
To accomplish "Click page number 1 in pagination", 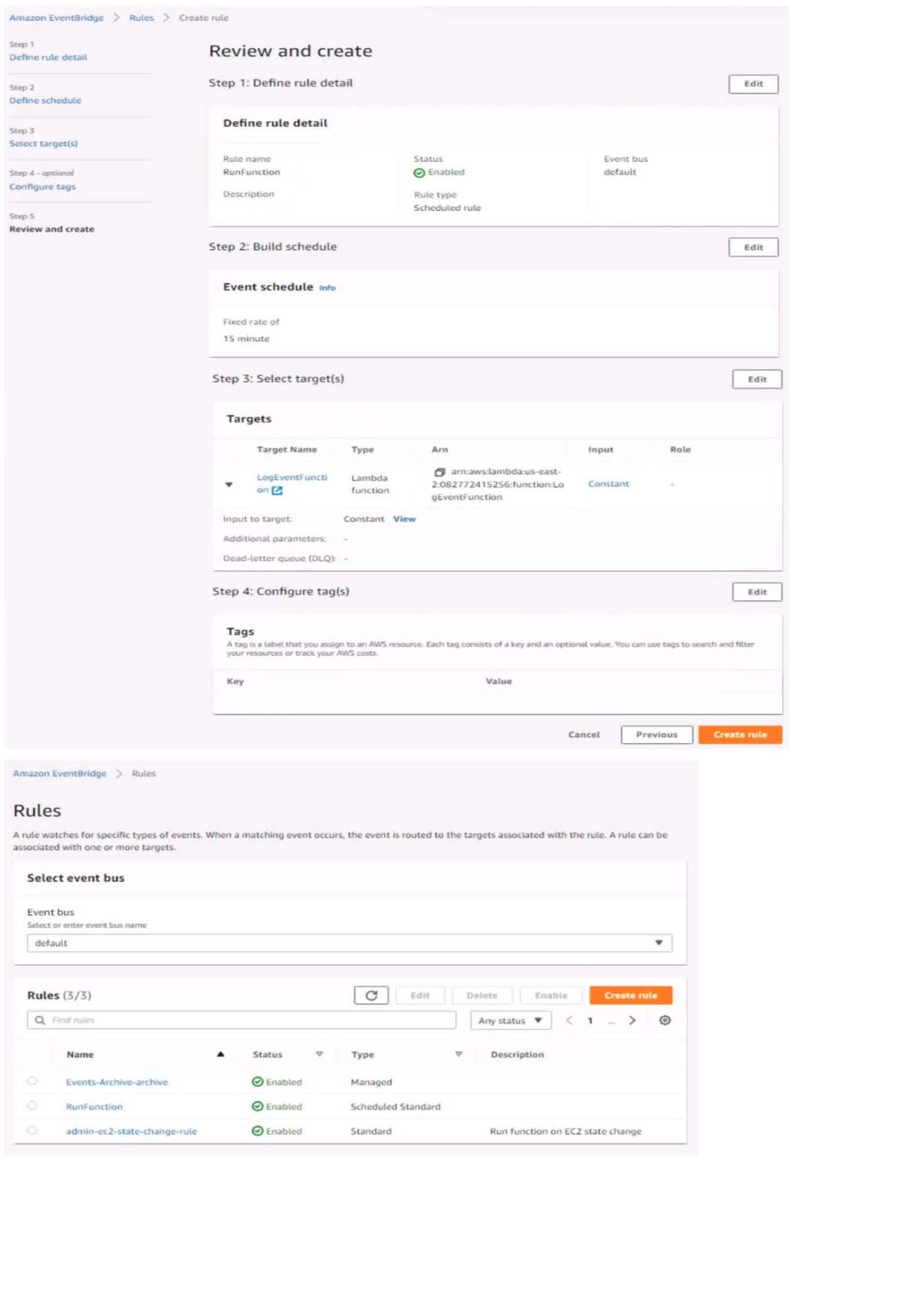I will [590, 1021].
